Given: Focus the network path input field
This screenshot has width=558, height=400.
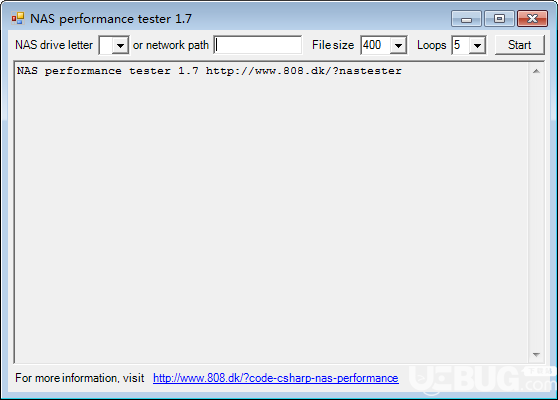Looking at the screenshot, I should click(258, 45).
